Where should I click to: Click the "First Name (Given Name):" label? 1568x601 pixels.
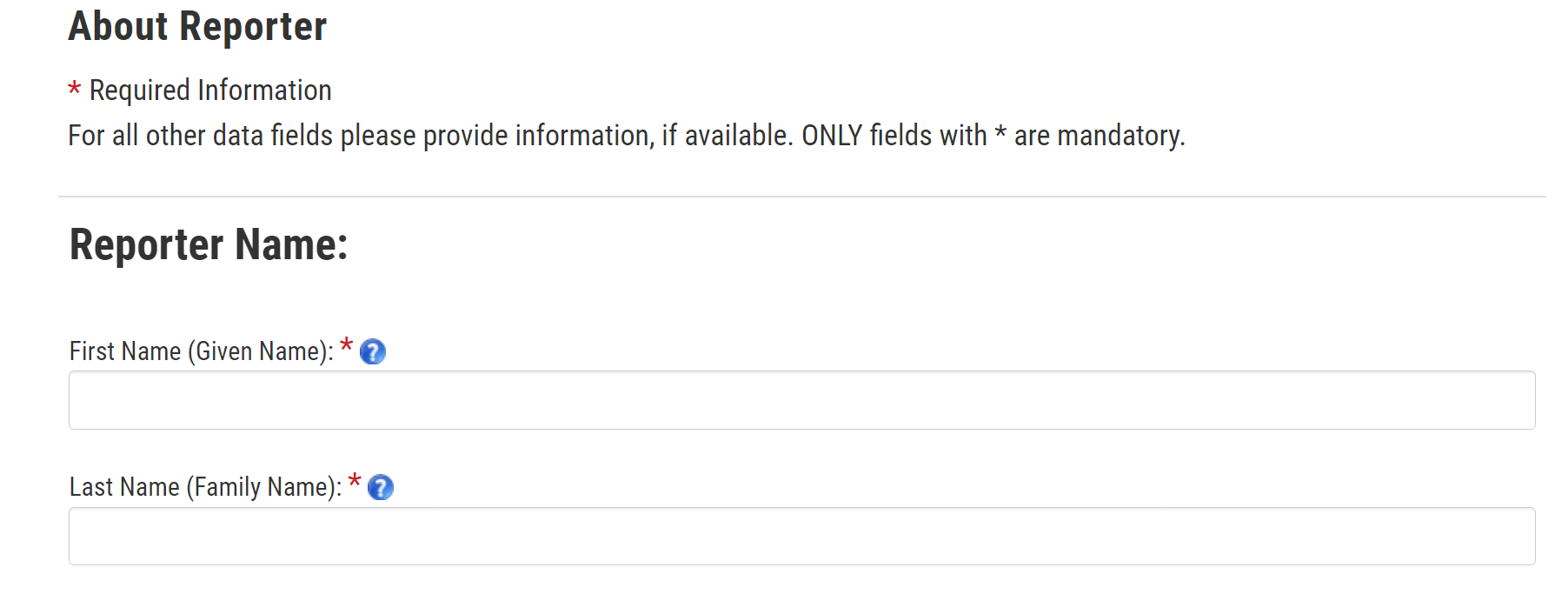pyautogui.click(x=201, y=351)
